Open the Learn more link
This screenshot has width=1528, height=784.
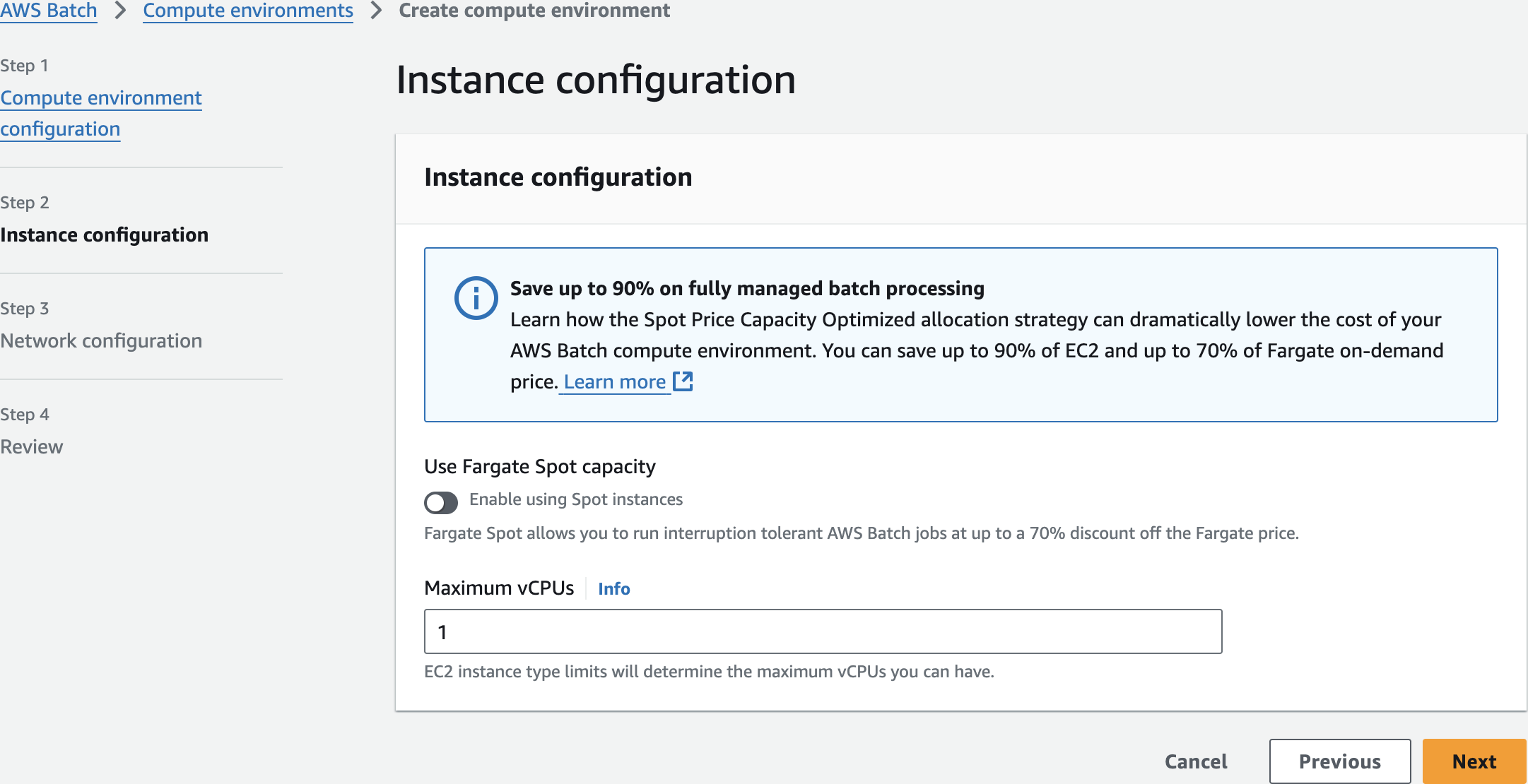click(x=614, y=381)
